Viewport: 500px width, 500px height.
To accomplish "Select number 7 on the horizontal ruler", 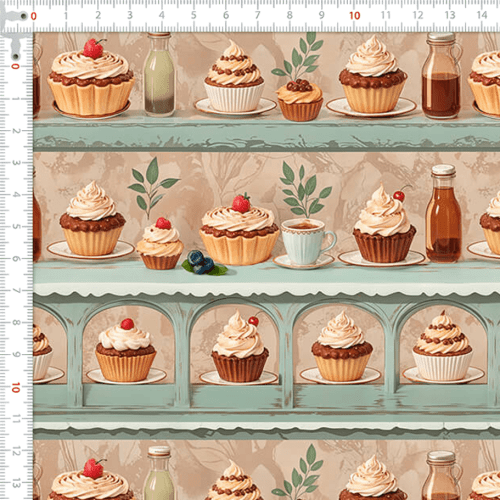I will click(x=257, y=15).
